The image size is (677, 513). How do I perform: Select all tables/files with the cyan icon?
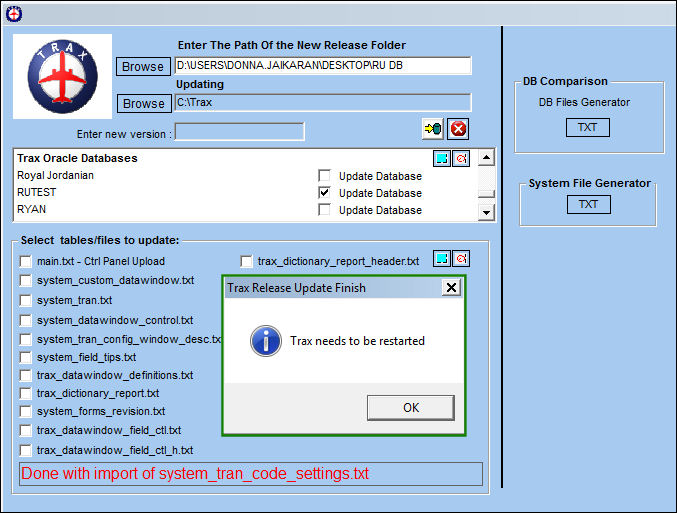(x=442, y=259)
